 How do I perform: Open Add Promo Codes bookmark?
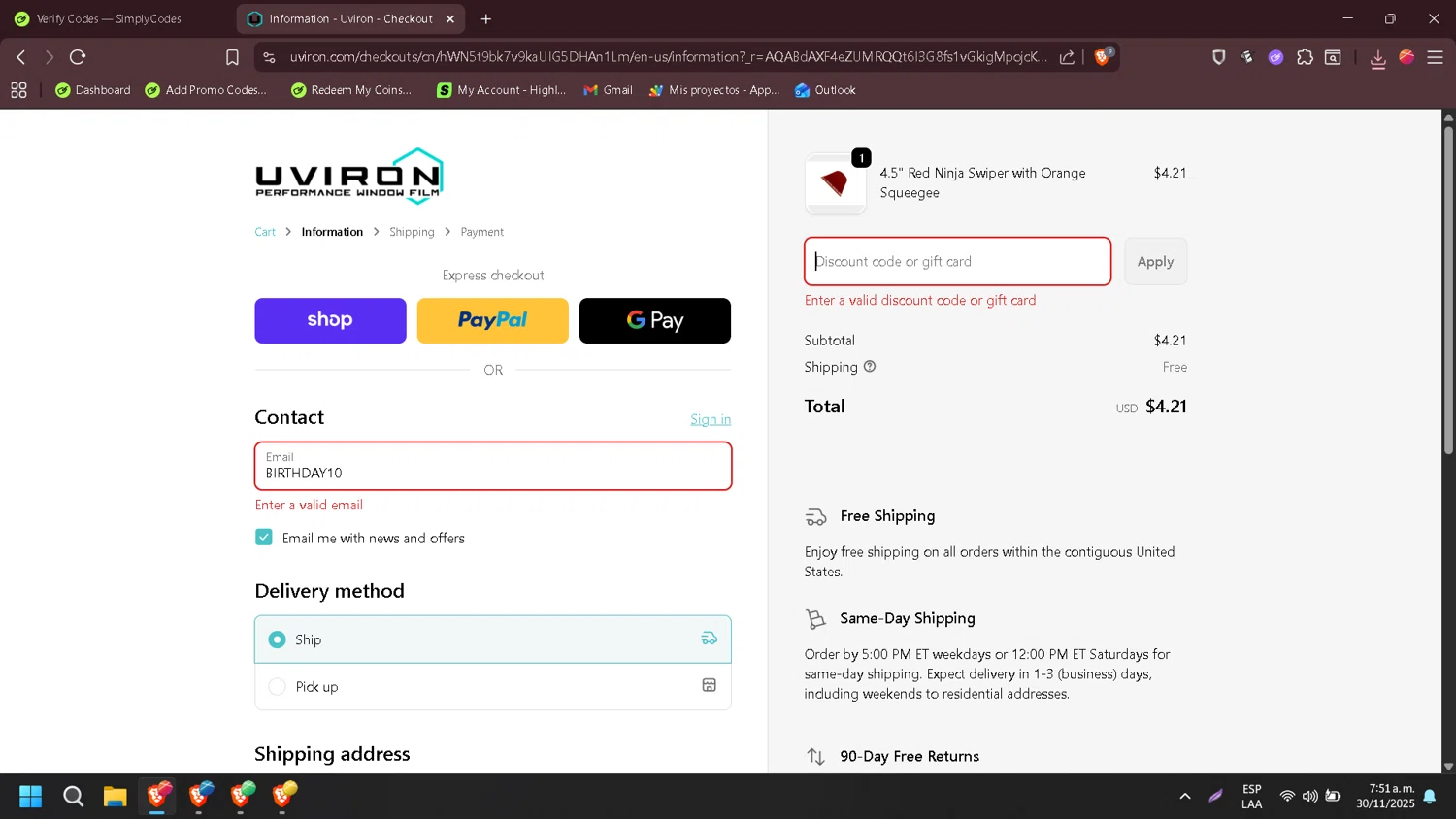point(206,90)
